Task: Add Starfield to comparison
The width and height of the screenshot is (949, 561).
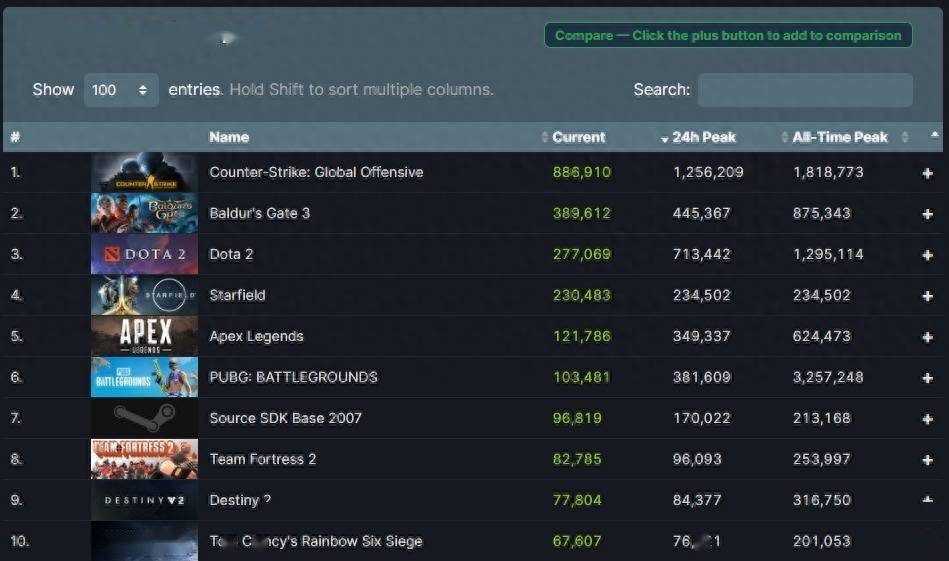Action: pyautogui.click(x=927, y=296)
